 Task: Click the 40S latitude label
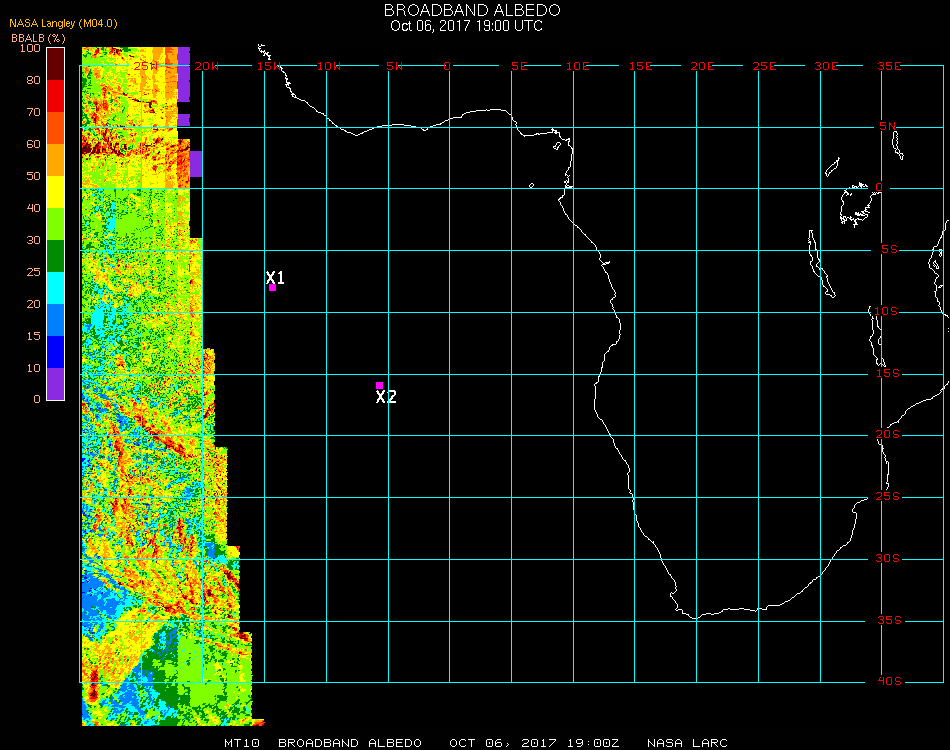(x=889, y=681)
